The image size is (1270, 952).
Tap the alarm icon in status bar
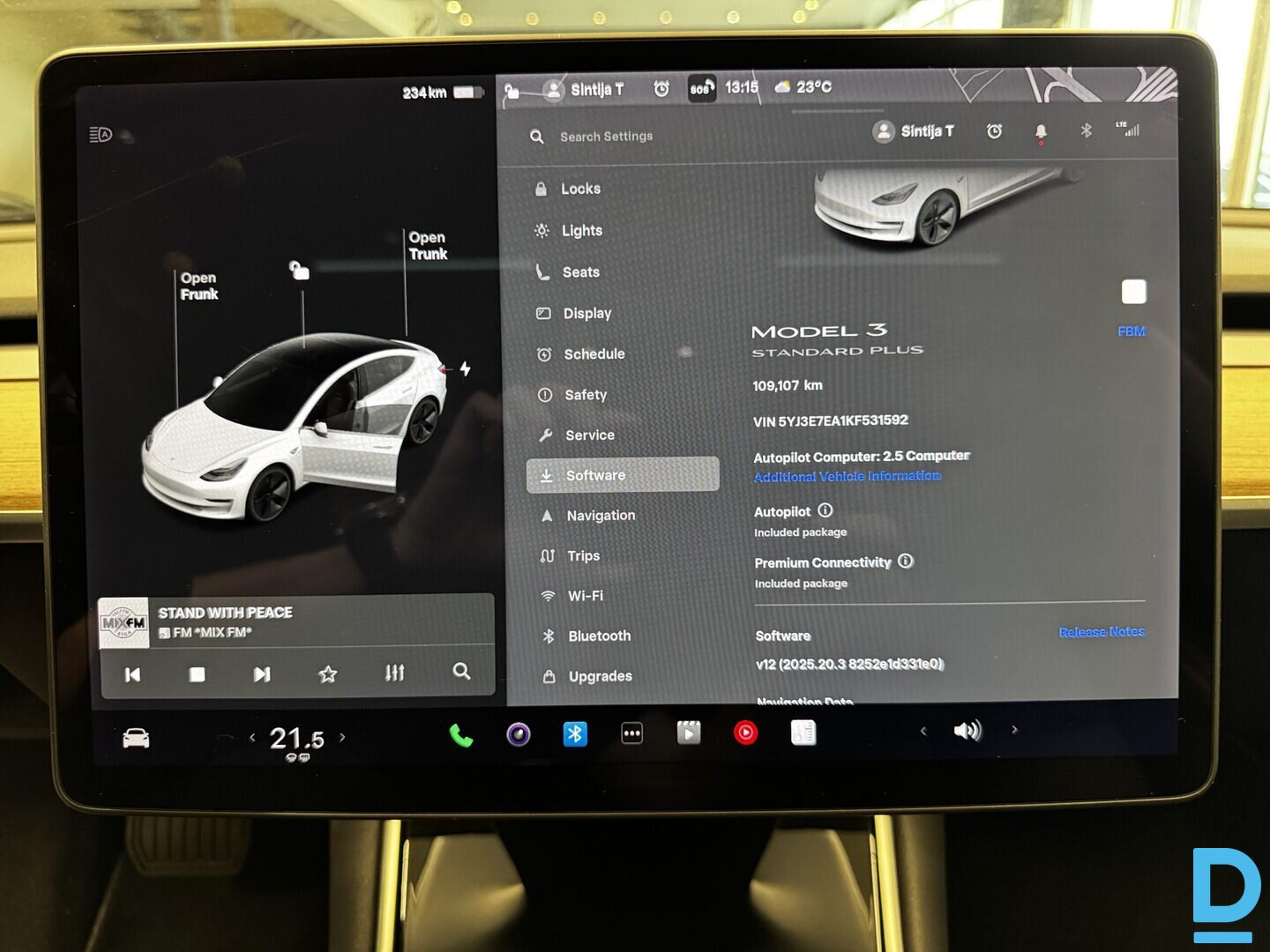coord(661,88)
